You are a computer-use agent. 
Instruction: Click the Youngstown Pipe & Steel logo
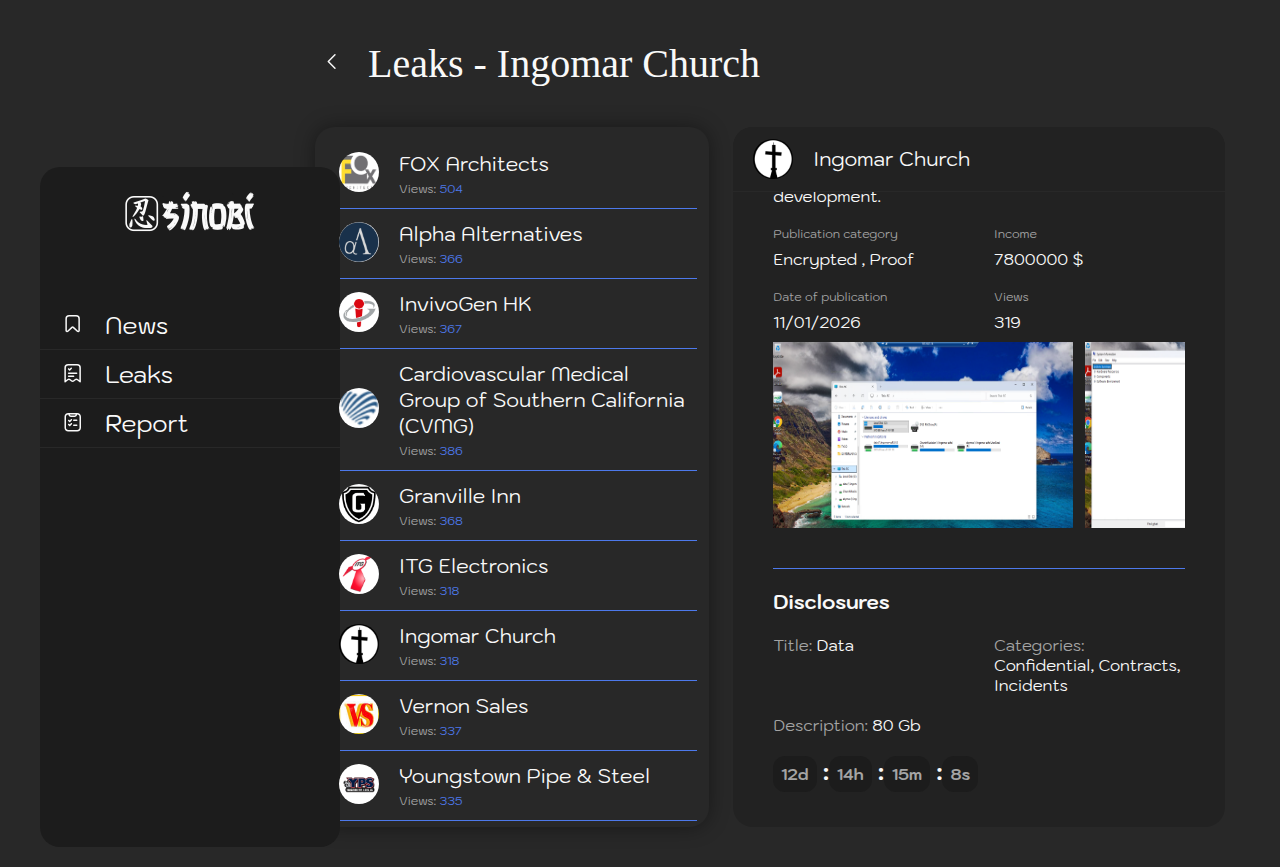coord(359,784)
